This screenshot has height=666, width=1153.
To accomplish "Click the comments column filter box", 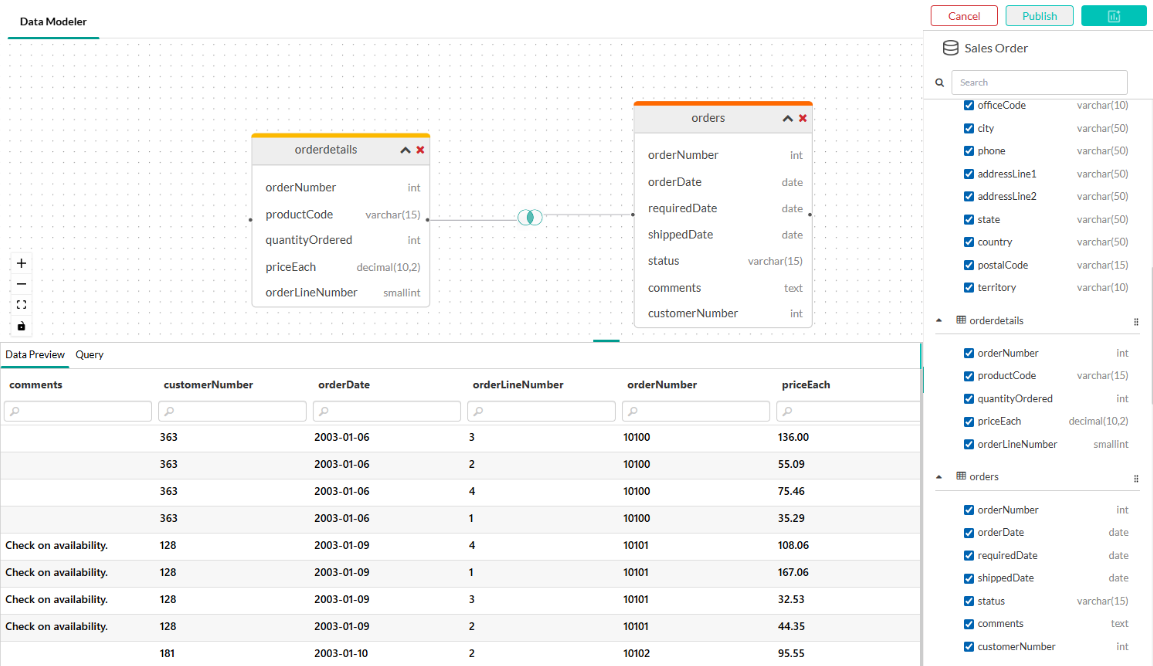I will point(78,411).
